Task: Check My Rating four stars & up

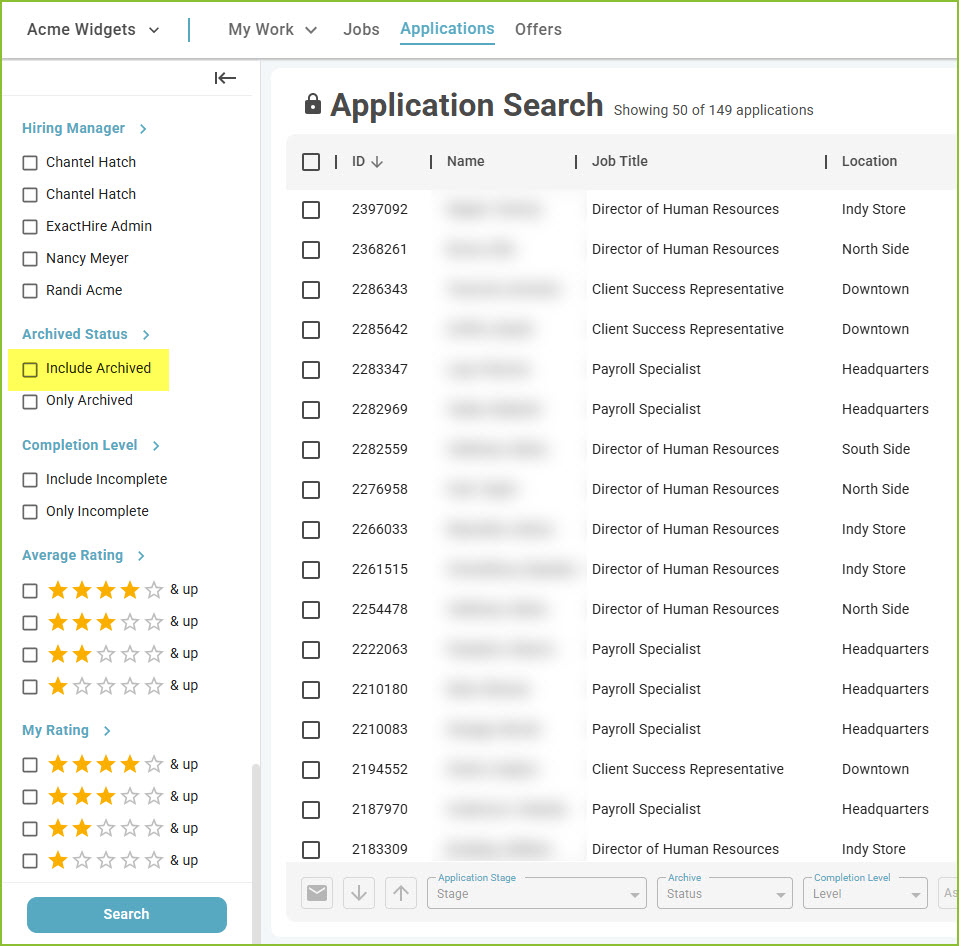Action: tap(30, 765)
